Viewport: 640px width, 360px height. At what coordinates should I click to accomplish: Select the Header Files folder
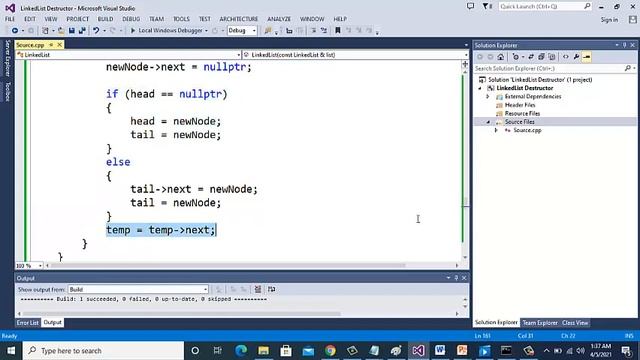pyautogui.click(x=520, y=105)
